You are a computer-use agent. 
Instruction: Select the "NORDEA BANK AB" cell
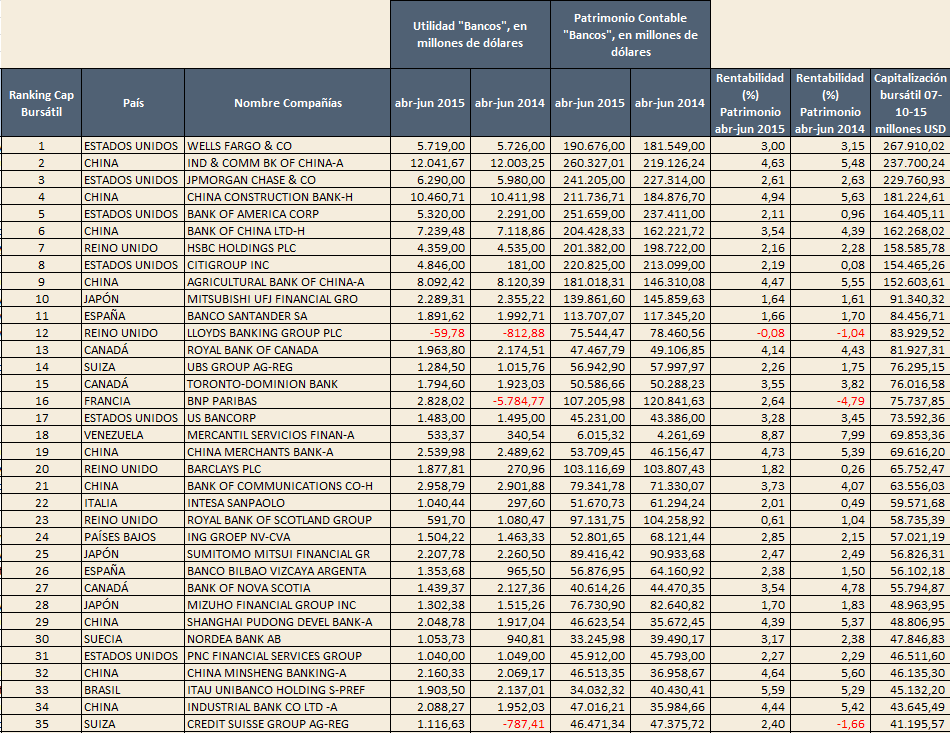tap(288, 638)
